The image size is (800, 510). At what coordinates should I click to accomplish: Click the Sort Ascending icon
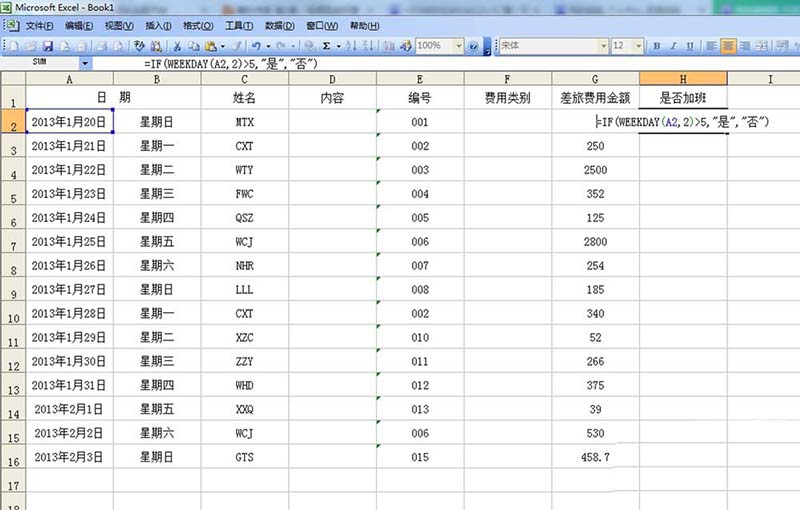[x=351, y=46]
